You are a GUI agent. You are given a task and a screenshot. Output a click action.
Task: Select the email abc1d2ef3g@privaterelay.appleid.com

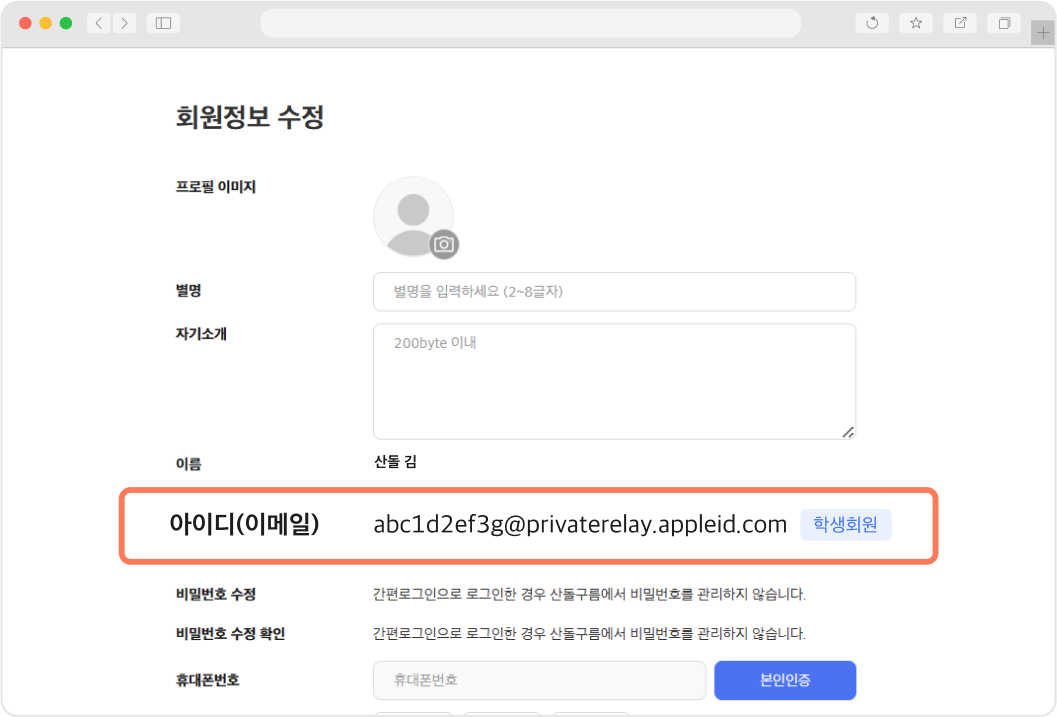click(x=580, y=524)
